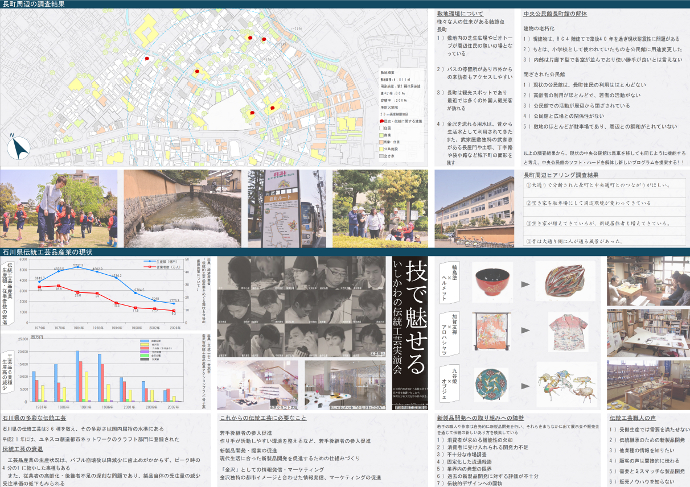Image resolution: width=690 pixels, height=487 pixels.
Task: Click the map legend box
Action: pos(401,115)
